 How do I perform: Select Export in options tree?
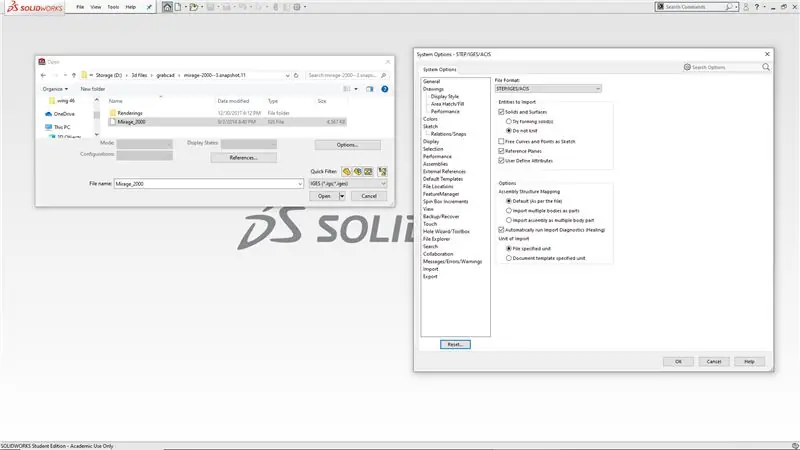click(430, 277)
